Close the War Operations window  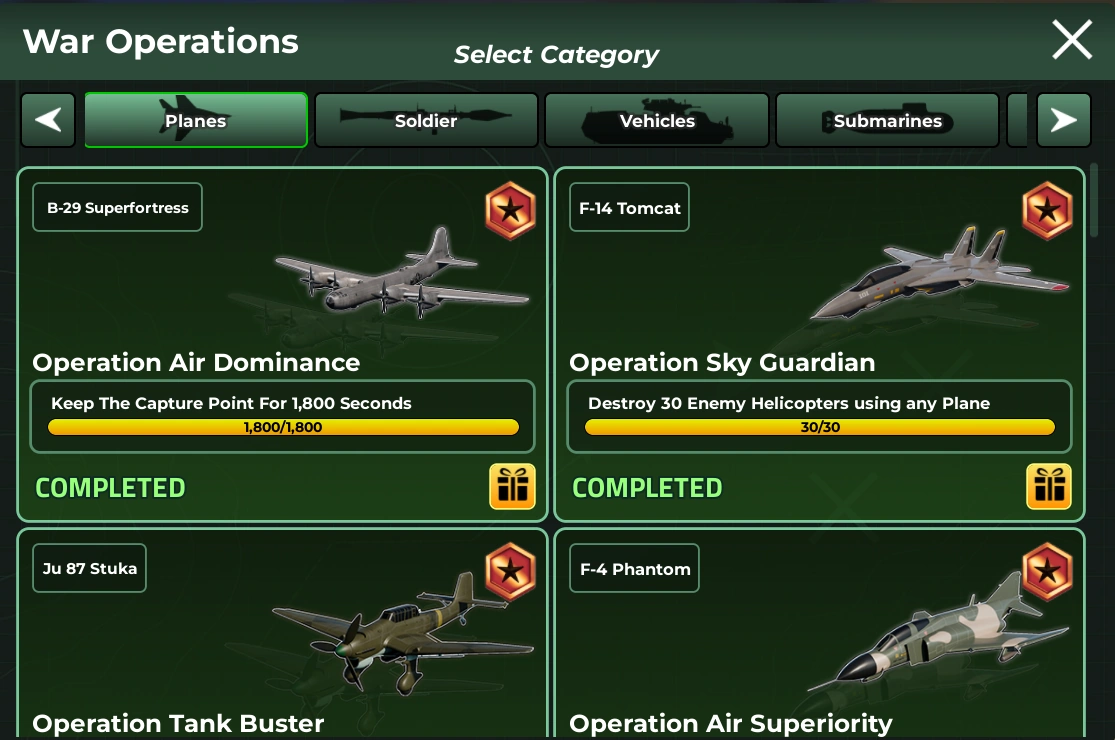1072,40
